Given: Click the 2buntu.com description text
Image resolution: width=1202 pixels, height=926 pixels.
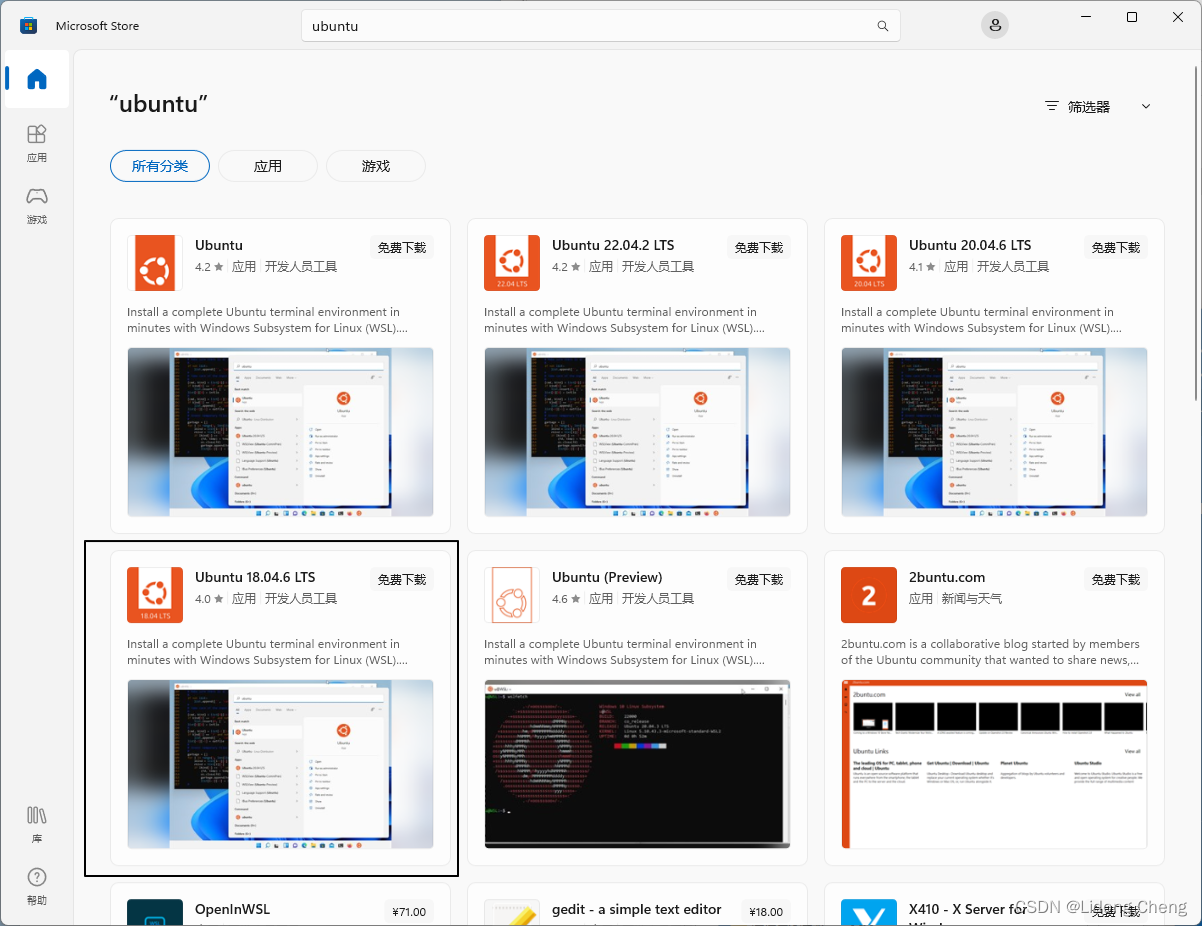Looking at the screenshot, I should click(x=990, y=652).
